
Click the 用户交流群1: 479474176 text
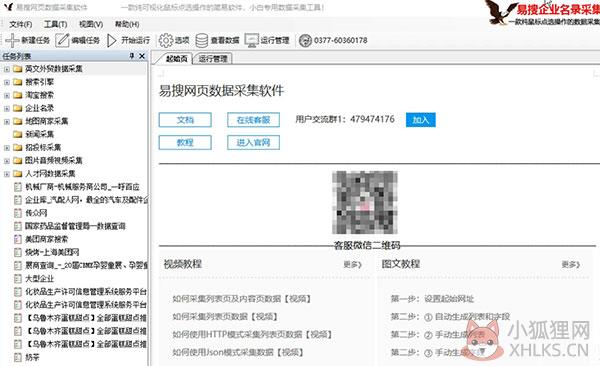[345, 119]
